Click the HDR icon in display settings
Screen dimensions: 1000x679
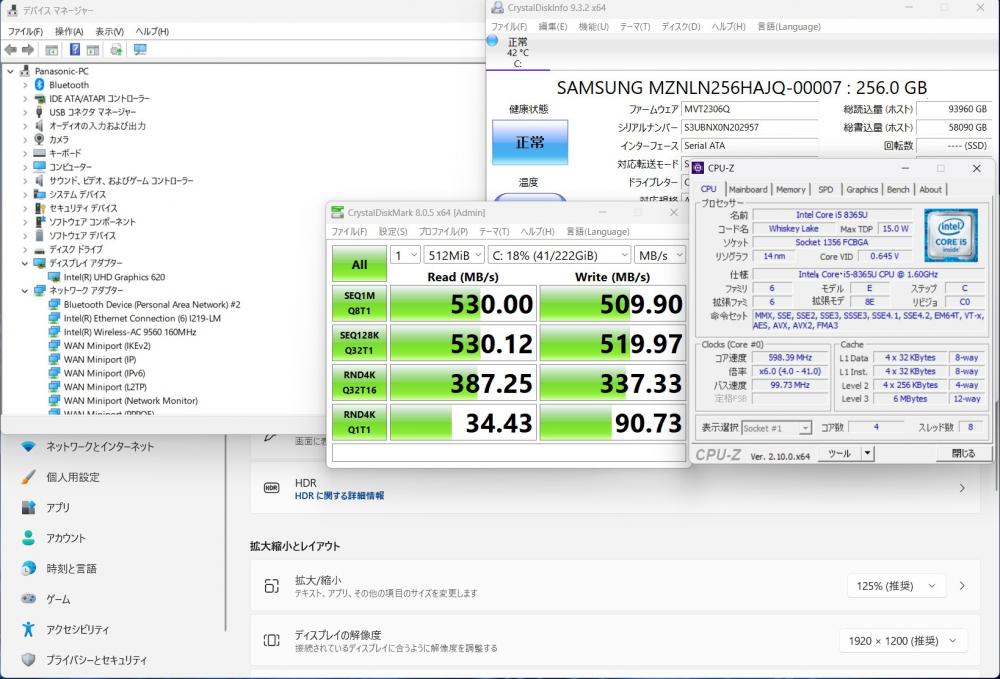[271, 488]
